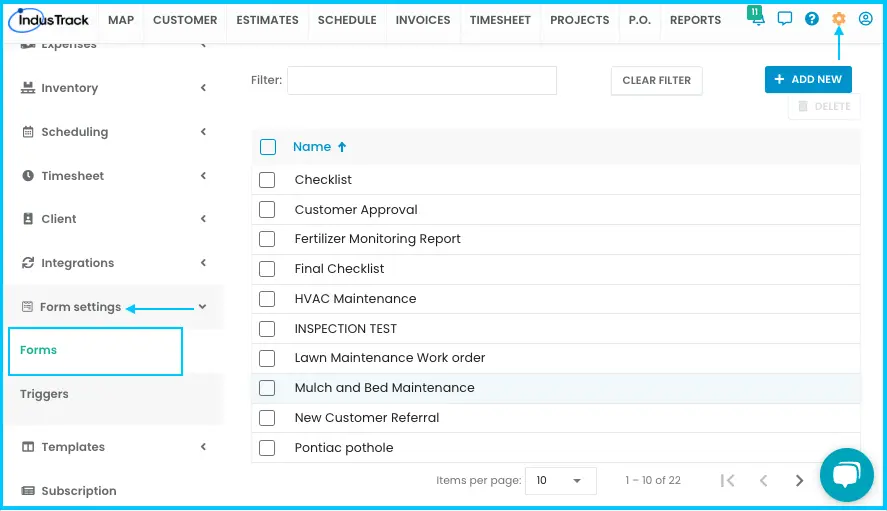
Task: Open the REPORTS menu
Action: (x=695, y=20)
